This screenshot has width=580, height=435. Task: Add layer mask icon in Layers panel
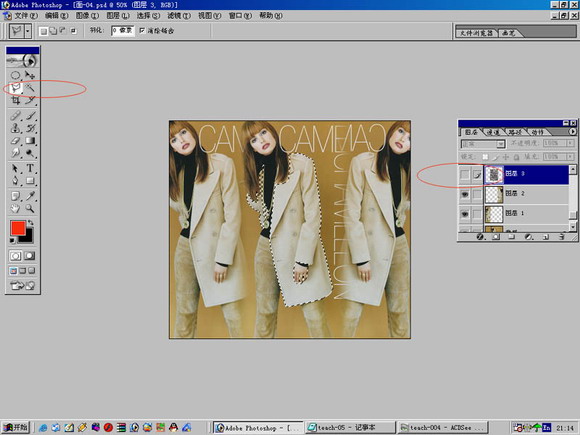[x=496, y=237]
